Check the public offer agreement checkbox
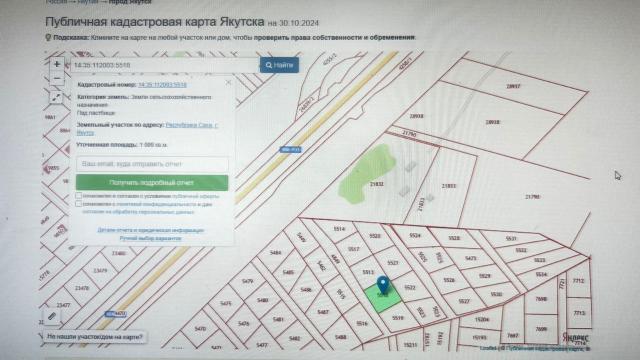Viewport: 640px width, 360px height. pyautogui.click(x=79, y=196)
